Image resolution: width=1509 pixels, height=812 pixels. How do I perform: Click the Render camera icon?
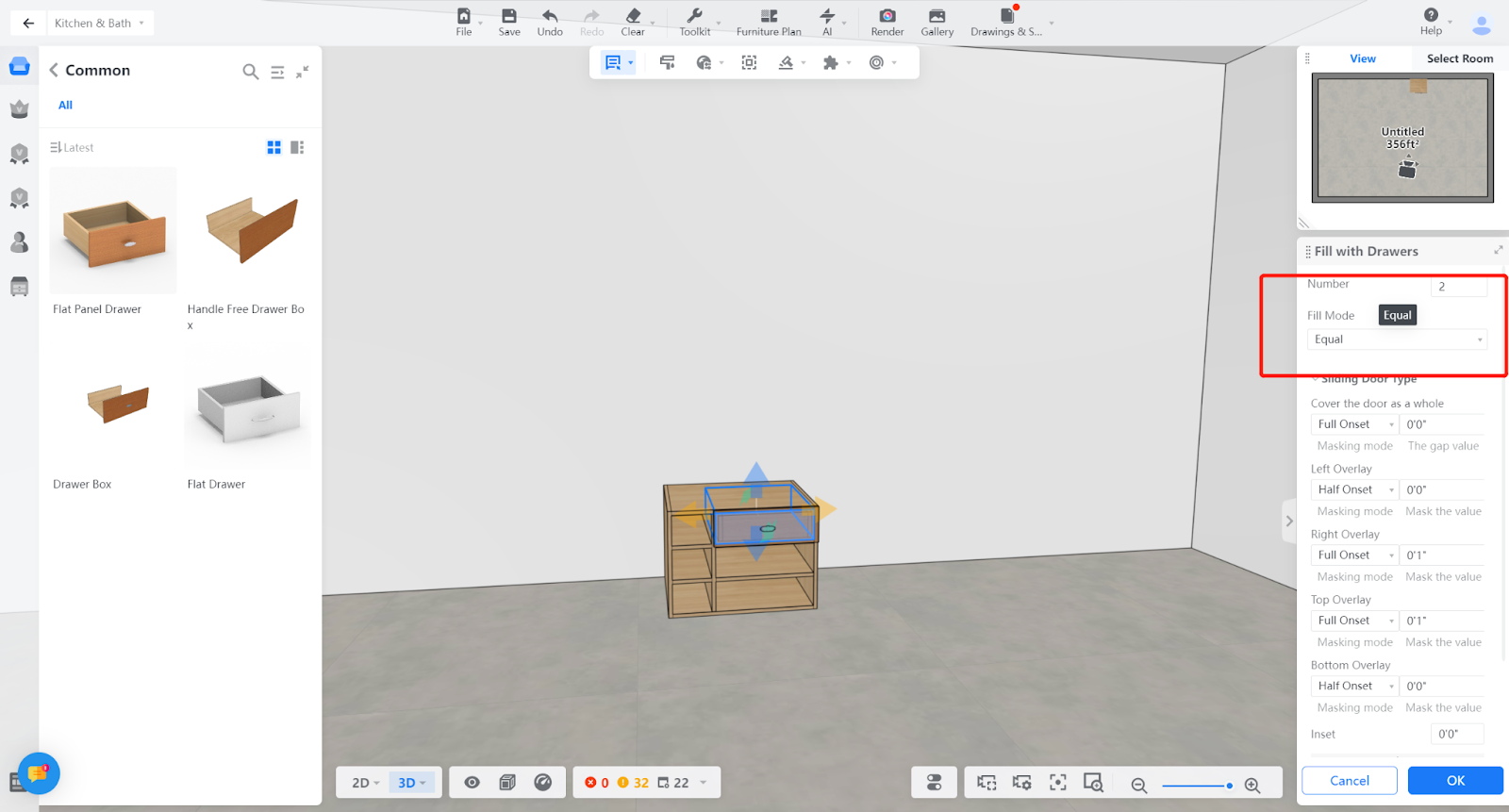point(887,16)
